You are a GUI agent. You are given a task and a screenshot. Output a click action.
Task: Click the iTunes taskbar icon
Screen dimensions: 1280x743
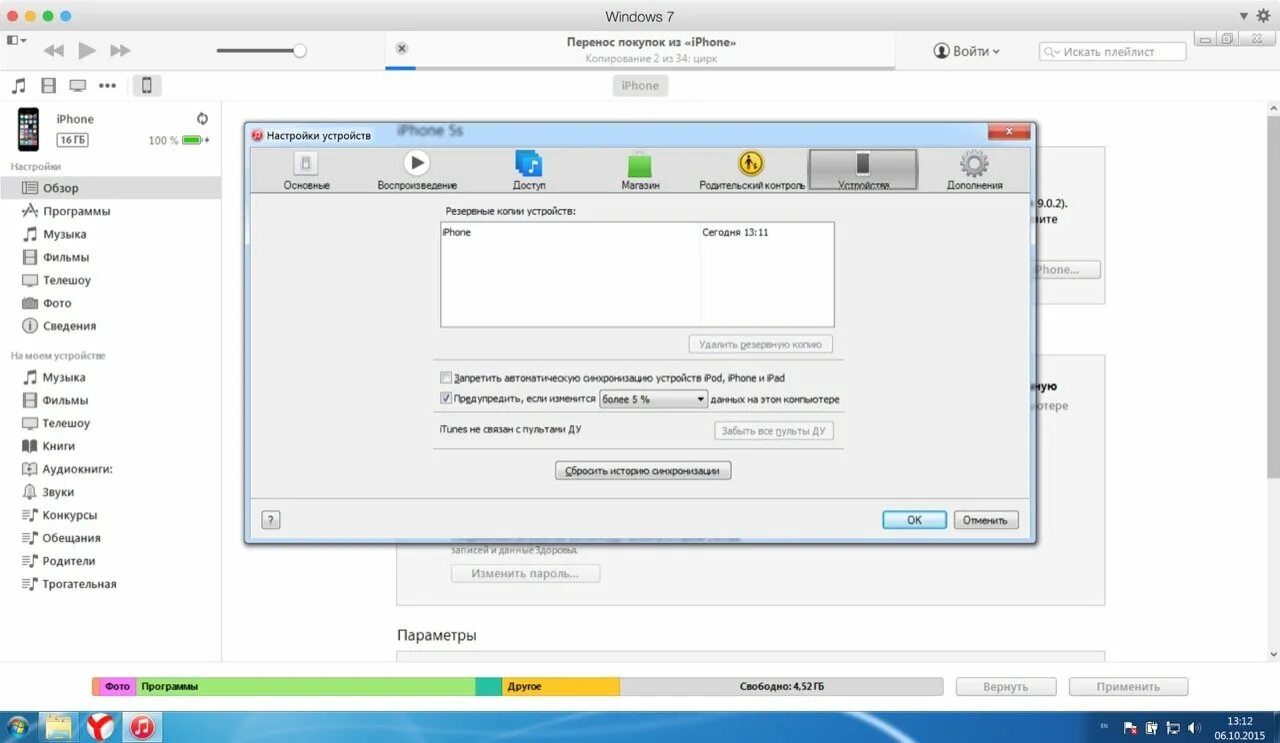142,727
